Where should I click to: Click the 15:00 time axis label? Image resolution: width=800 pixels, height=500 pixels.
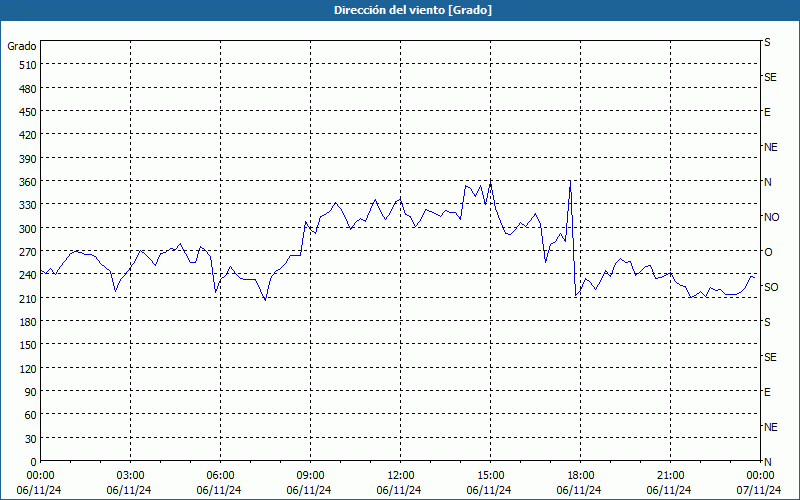490,476
